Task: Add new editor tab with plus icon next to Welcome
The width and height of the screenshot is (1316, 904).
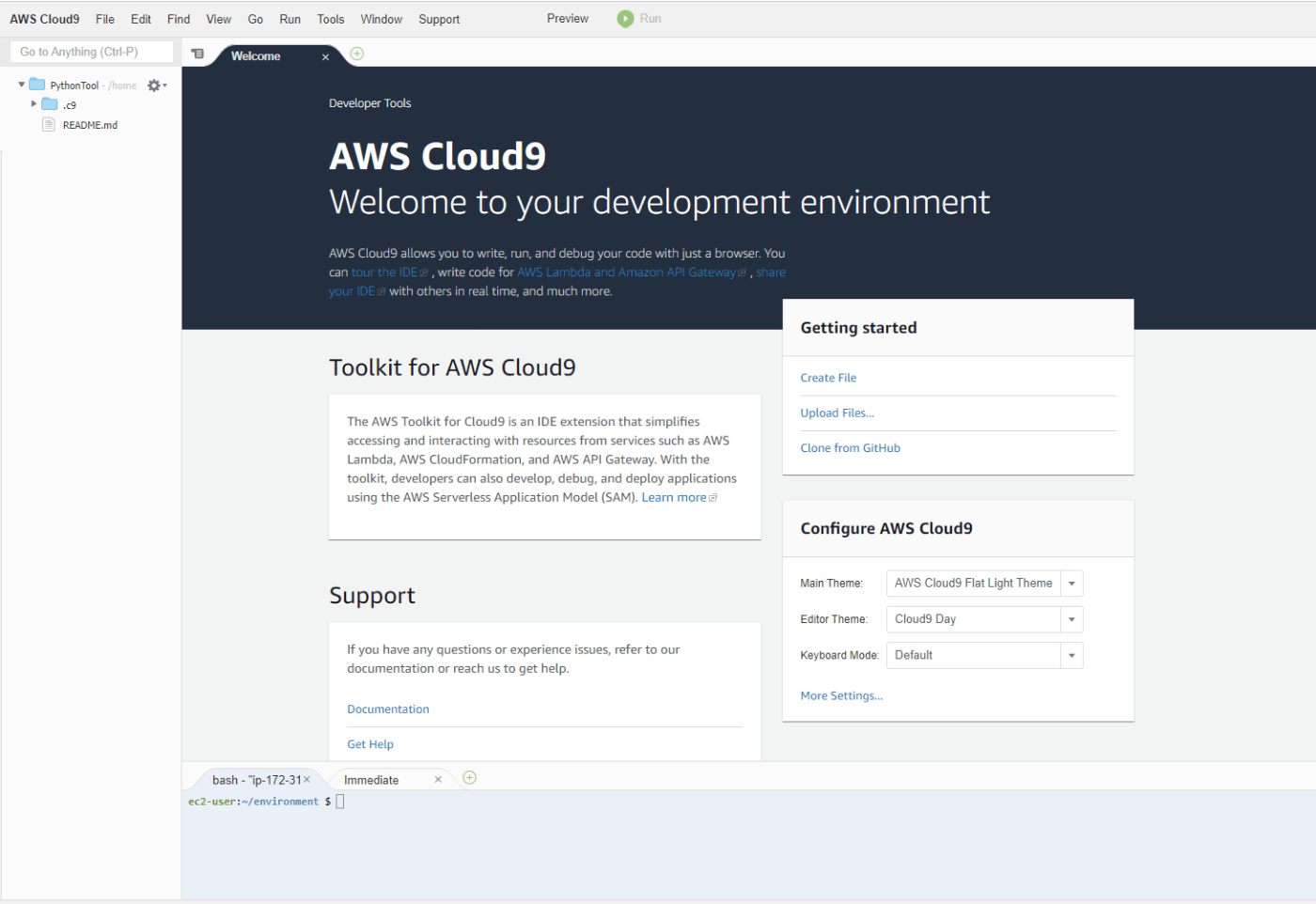Action: click(357, 54)
